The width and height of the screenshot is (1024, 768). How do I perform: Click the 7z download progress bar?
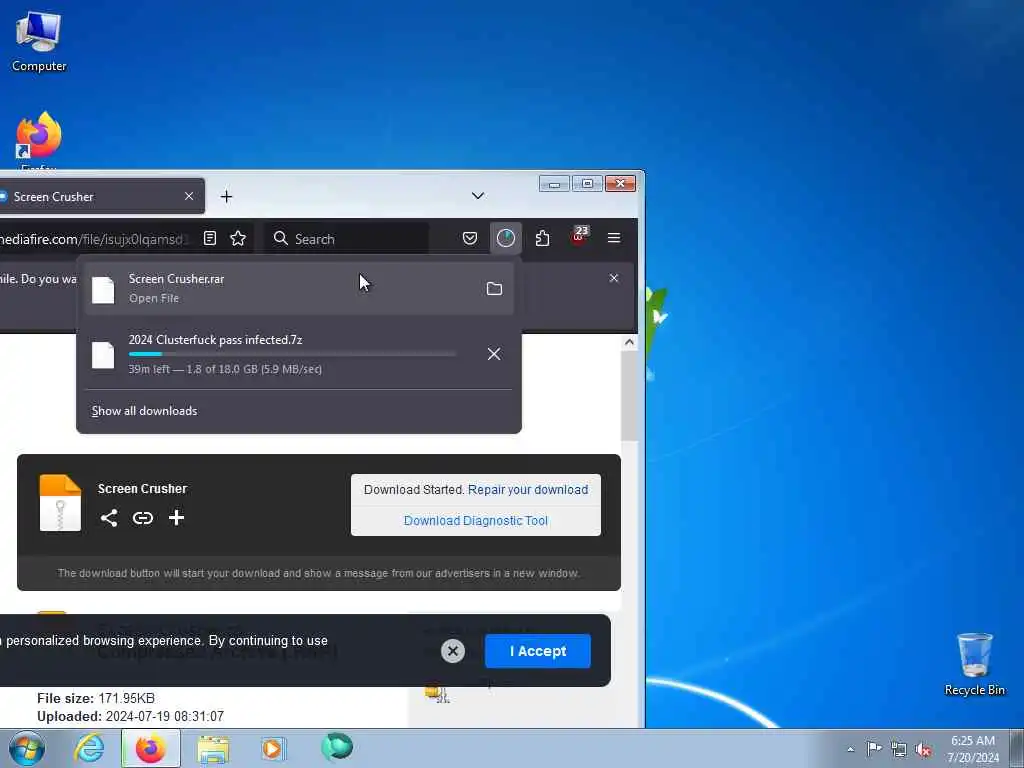click(x=292, y=354)
